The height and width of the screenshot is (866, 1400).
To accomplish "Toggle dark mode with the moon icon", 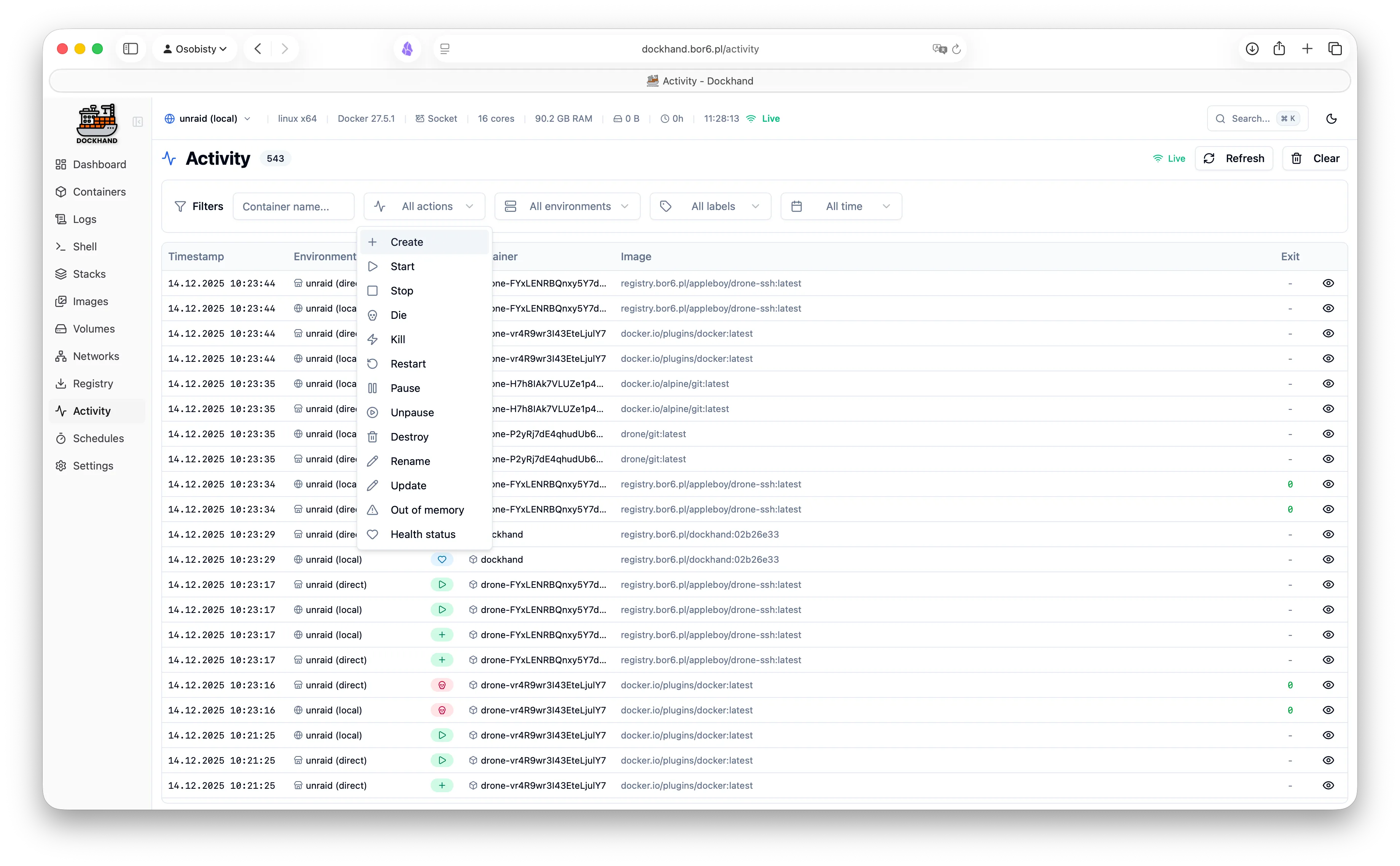I will pos(1331,119).
